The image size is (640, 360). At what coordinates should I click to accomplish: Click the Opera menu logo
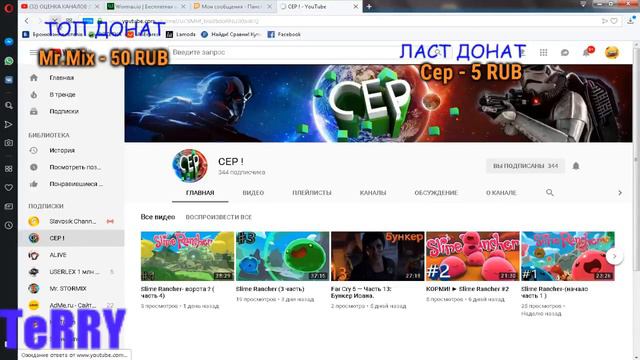click(x=9, y=7)
